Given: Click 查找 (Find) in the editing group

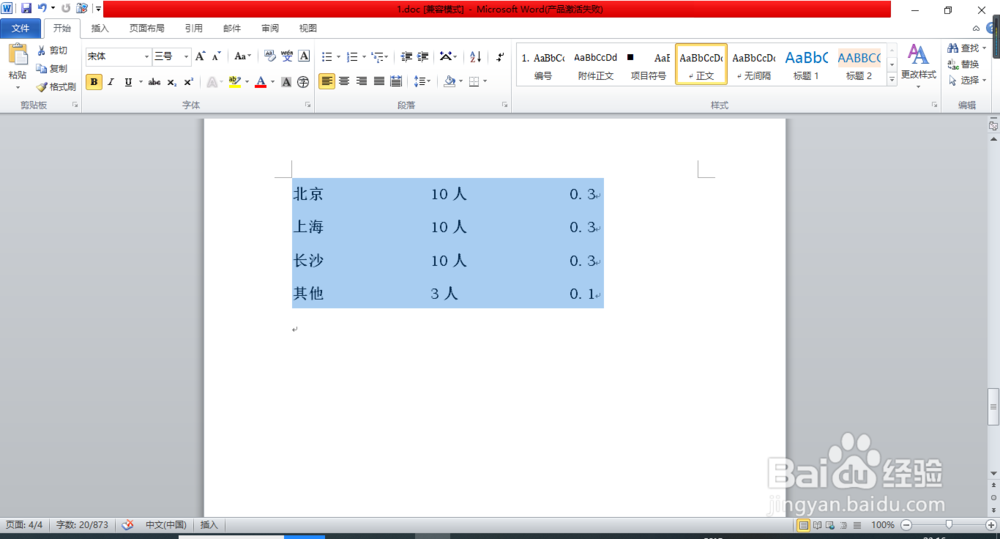Looking at the screenshot, I should [966, 48].
